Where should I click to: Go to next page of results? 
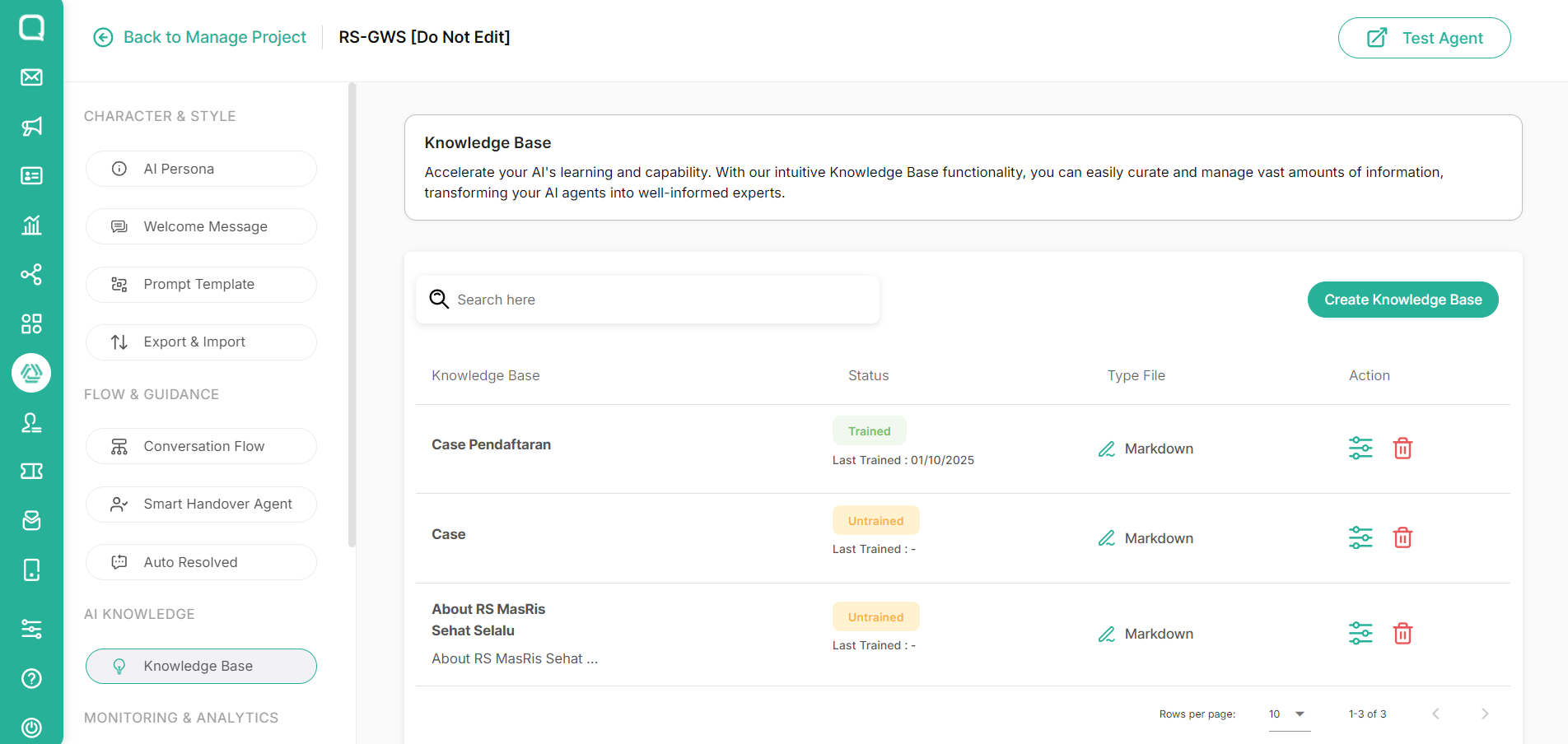tap(1485, 714)
